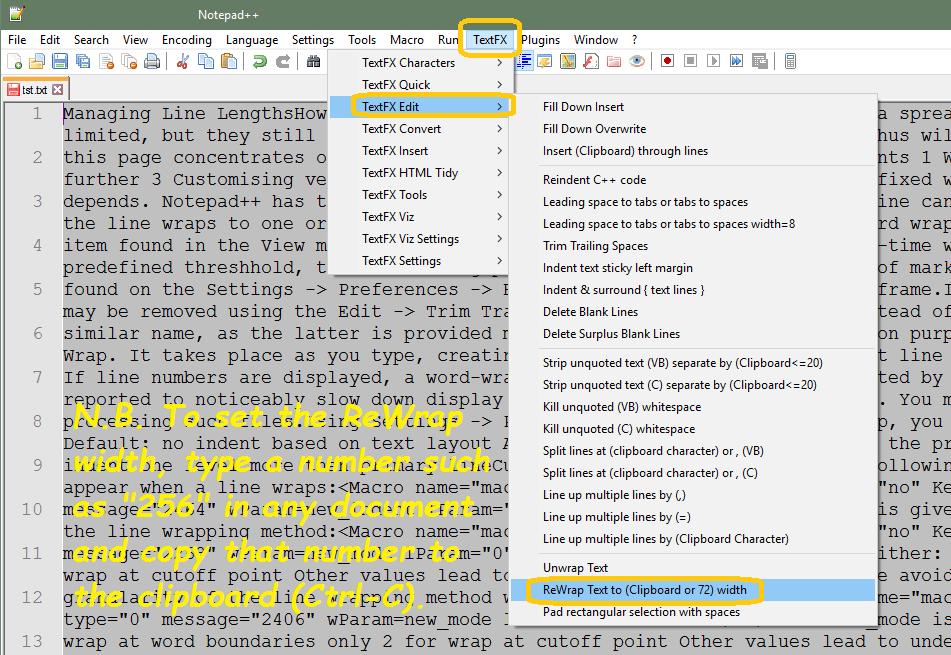Save the recorded macro icon
The width and height of the screenshot is (951, 655).
[759, 61]
